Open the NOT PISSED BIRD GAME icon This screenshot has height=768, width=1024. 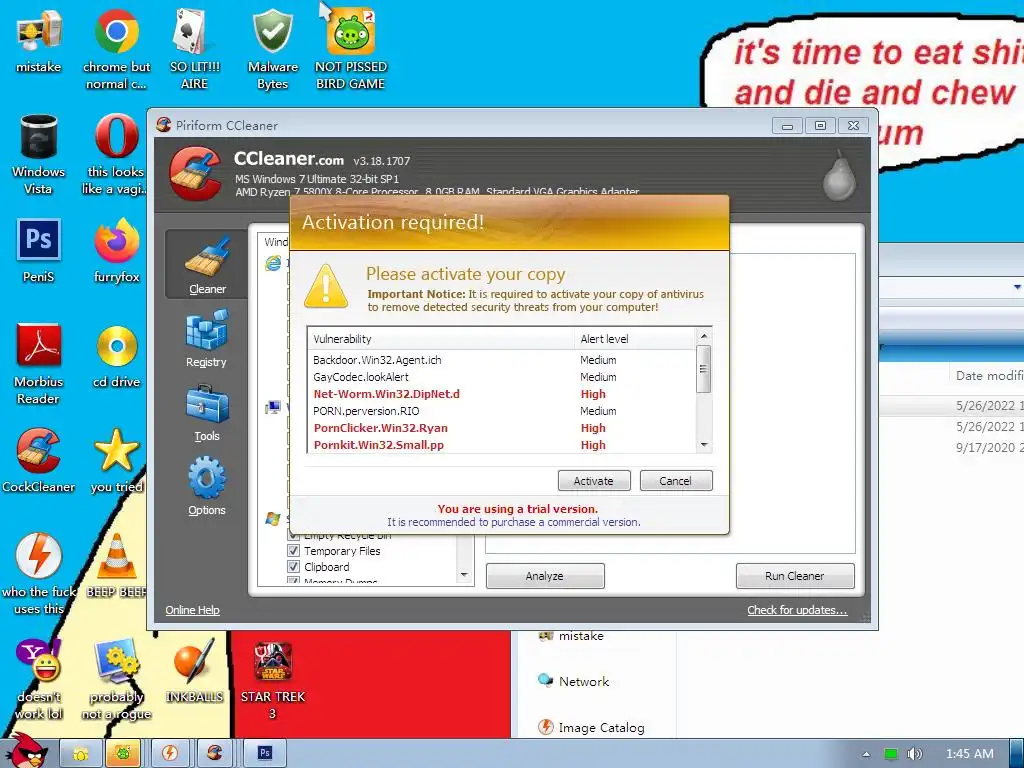351,49
